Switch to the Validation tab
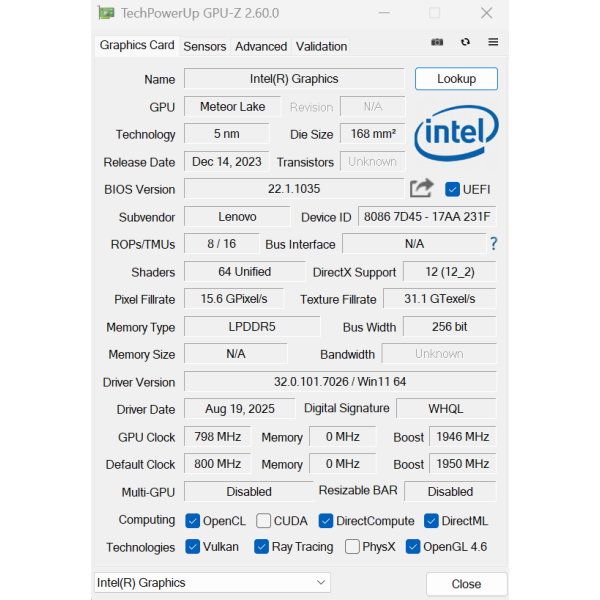 pos(321,47)
